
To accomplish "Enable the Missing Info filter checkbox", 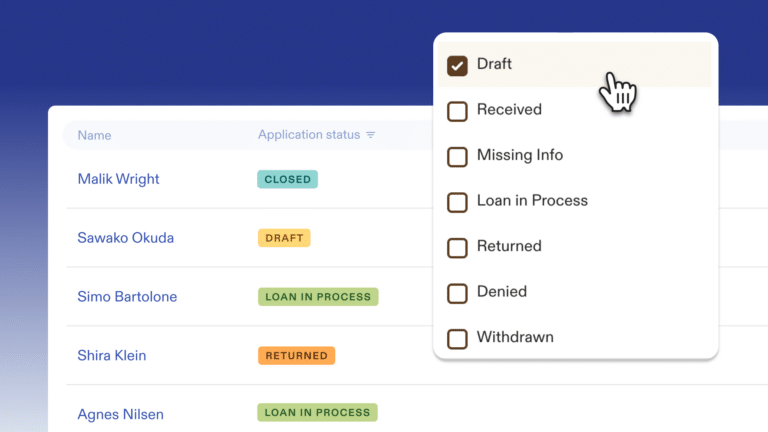I will (457, 157).
